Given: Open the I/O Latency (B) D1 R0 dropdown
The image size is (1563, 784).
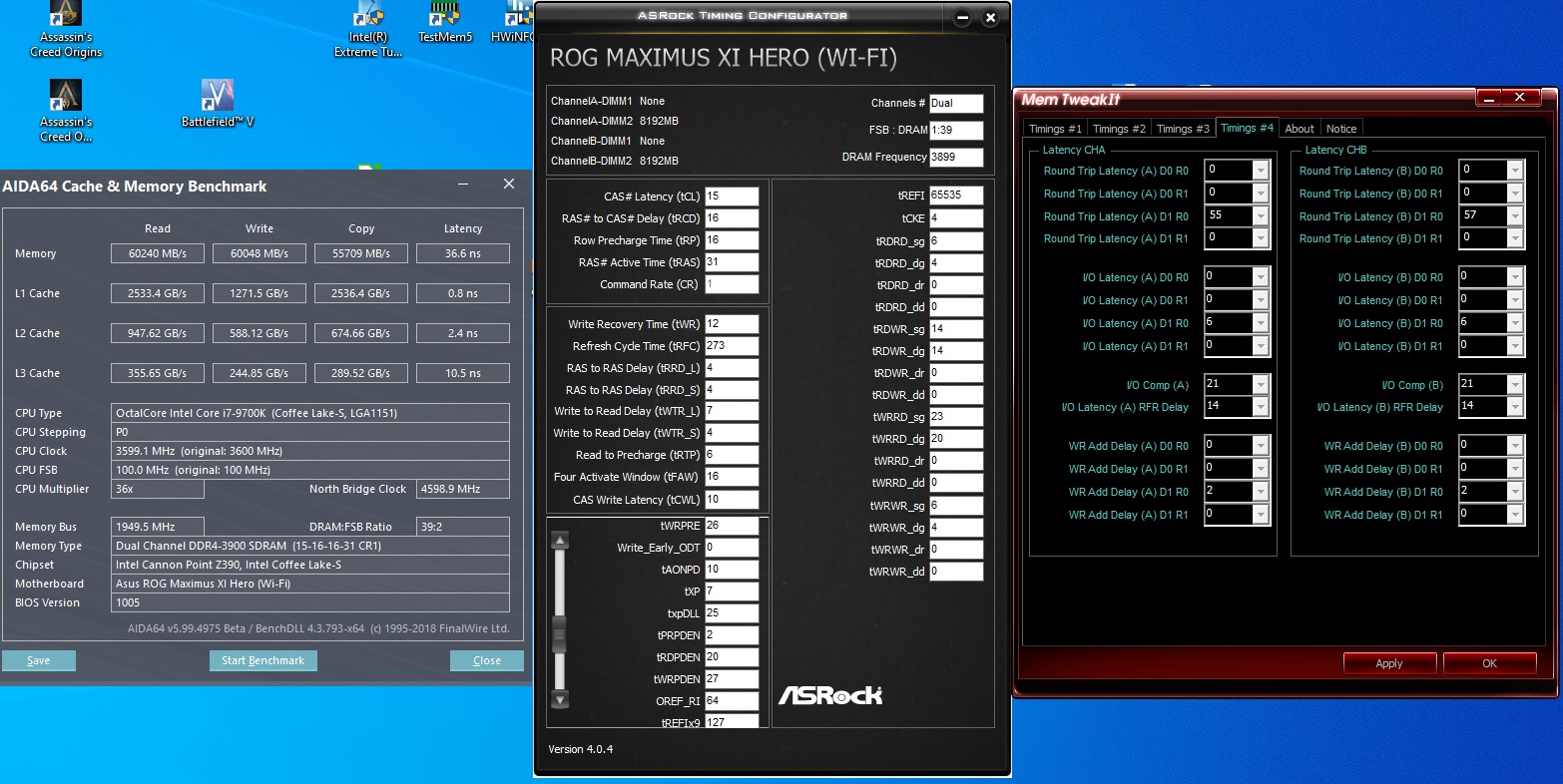Looking at the screenshot, I should pyautogui.click(x=1515, y=324).
